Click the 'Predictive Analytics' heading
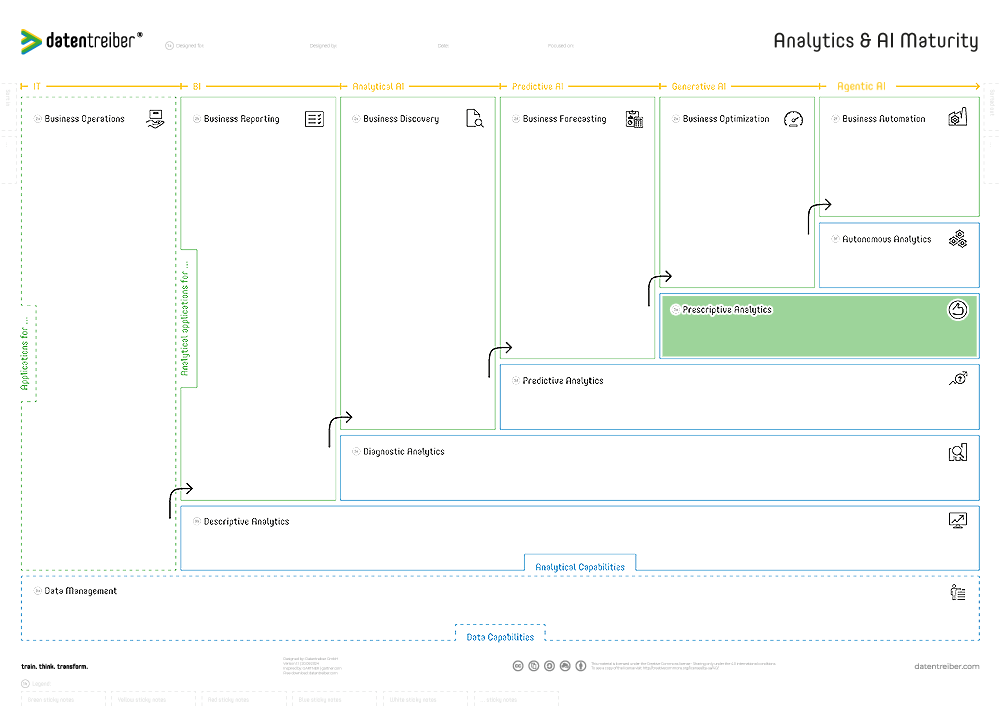 (x=562, y=381)
